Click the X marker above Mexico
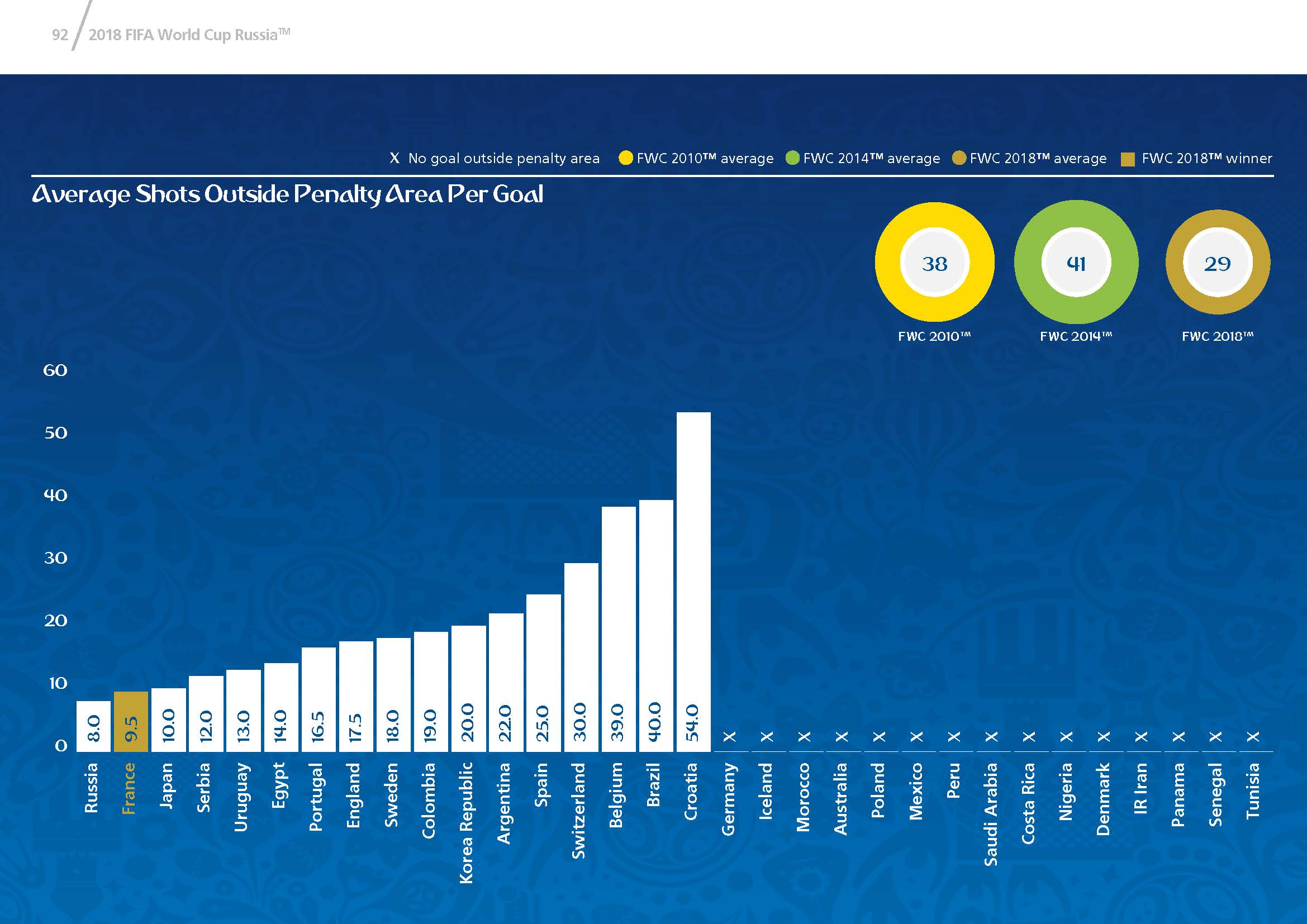Image resolution: width=1307 pixels, height=924 pixels. pos(916,737)
